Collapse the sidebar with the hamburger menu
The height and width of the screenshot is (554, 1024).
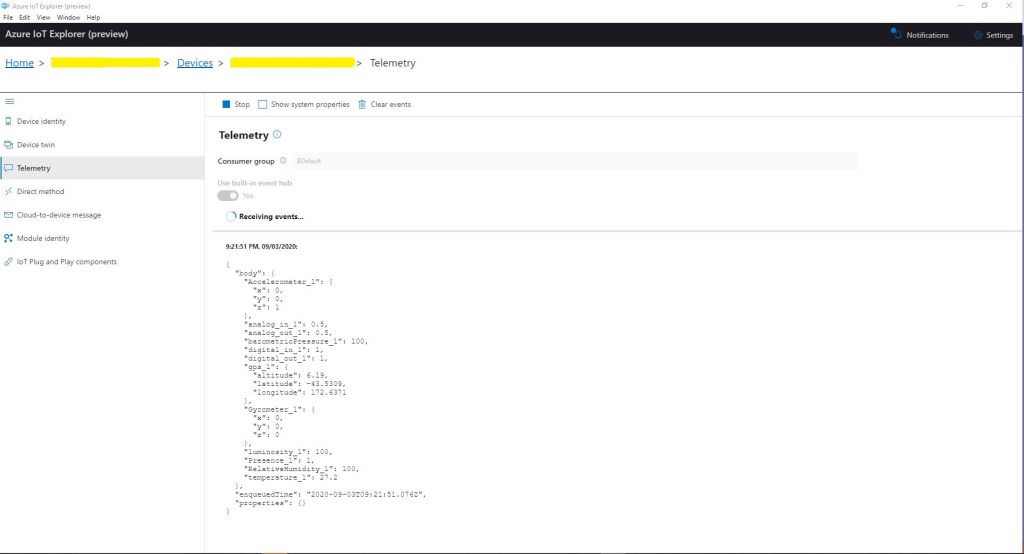click(x=9, y=101)
